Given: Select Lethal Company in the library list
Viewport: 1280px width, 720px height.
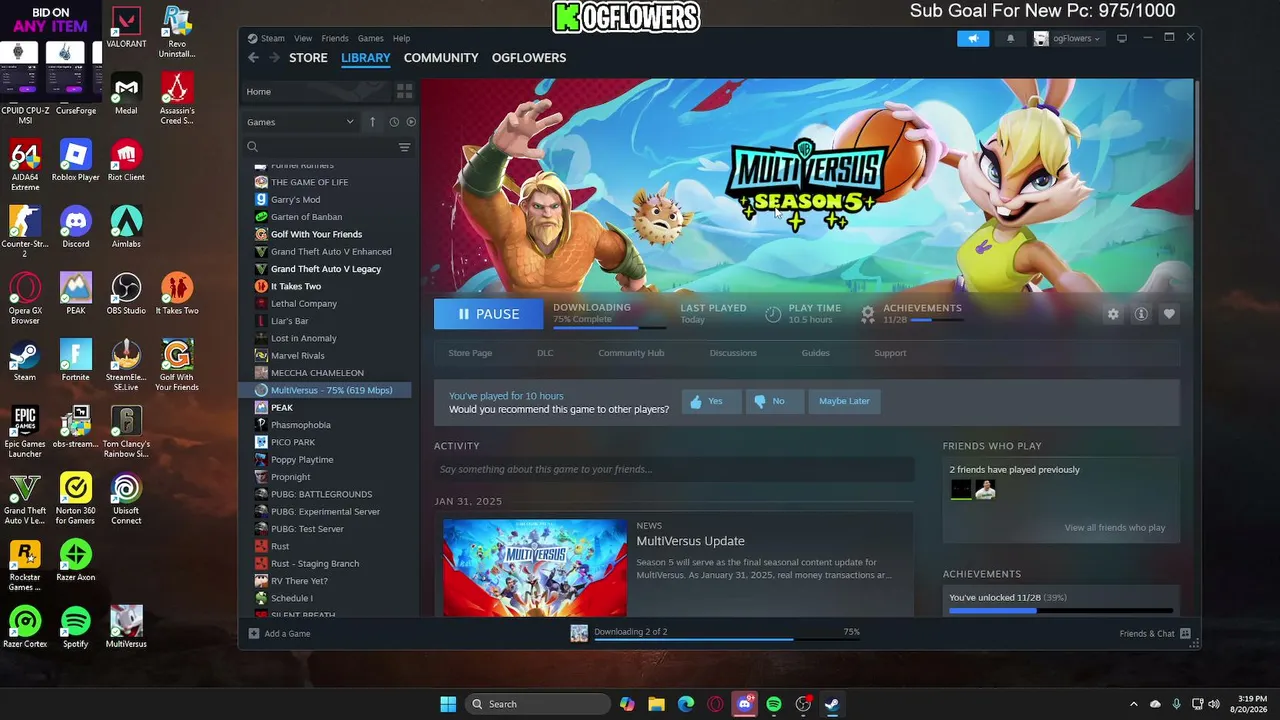Looking at the screenshot, I should pyautogui.click(x=303, y=303).
